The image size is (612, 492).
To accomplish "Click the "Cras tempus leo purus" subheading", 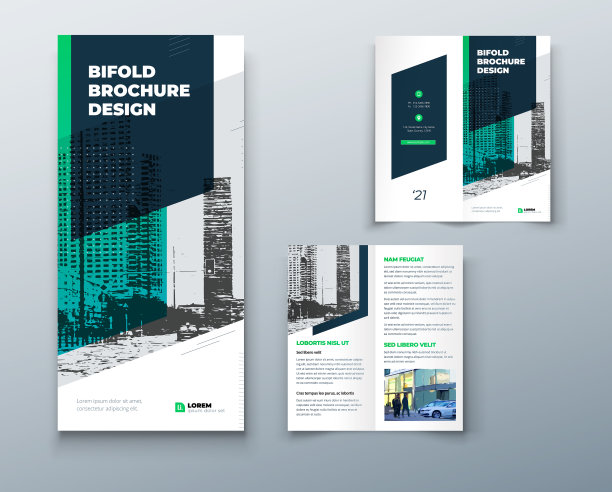I will pos(324,393).
